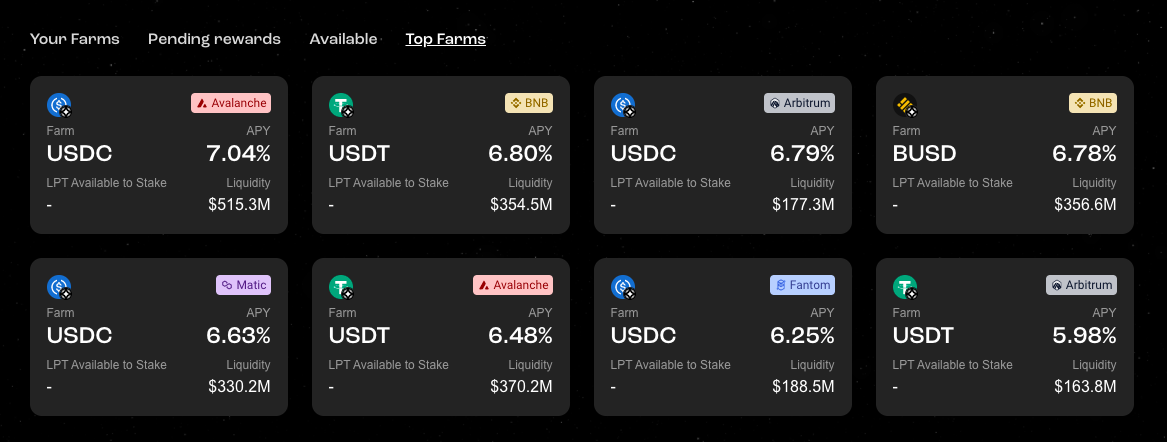
Task: Select the Available tab
Action: point(343,39)
